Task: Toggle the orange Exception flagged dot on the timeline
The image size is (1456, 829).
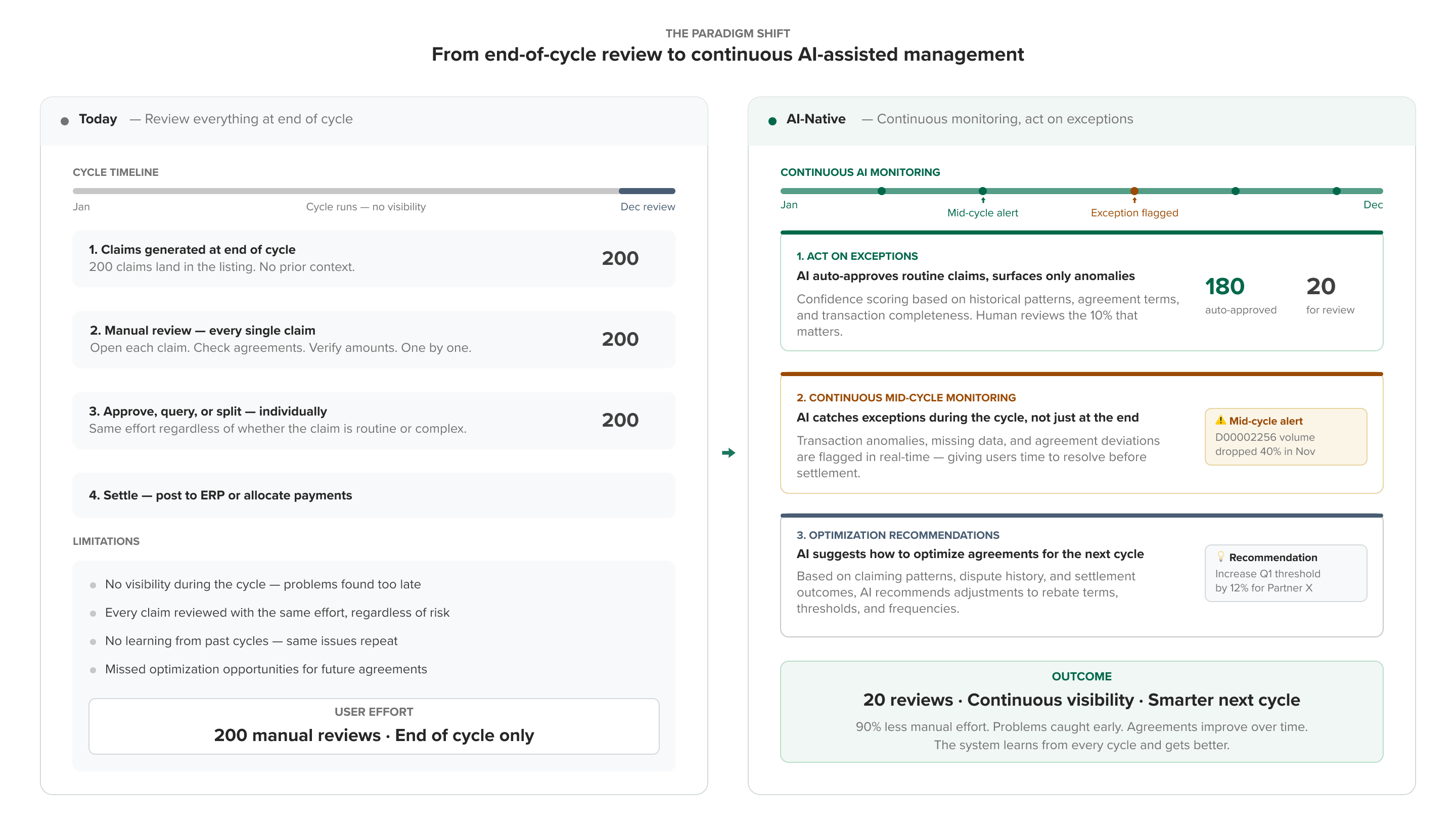Action: (1134, 191)
